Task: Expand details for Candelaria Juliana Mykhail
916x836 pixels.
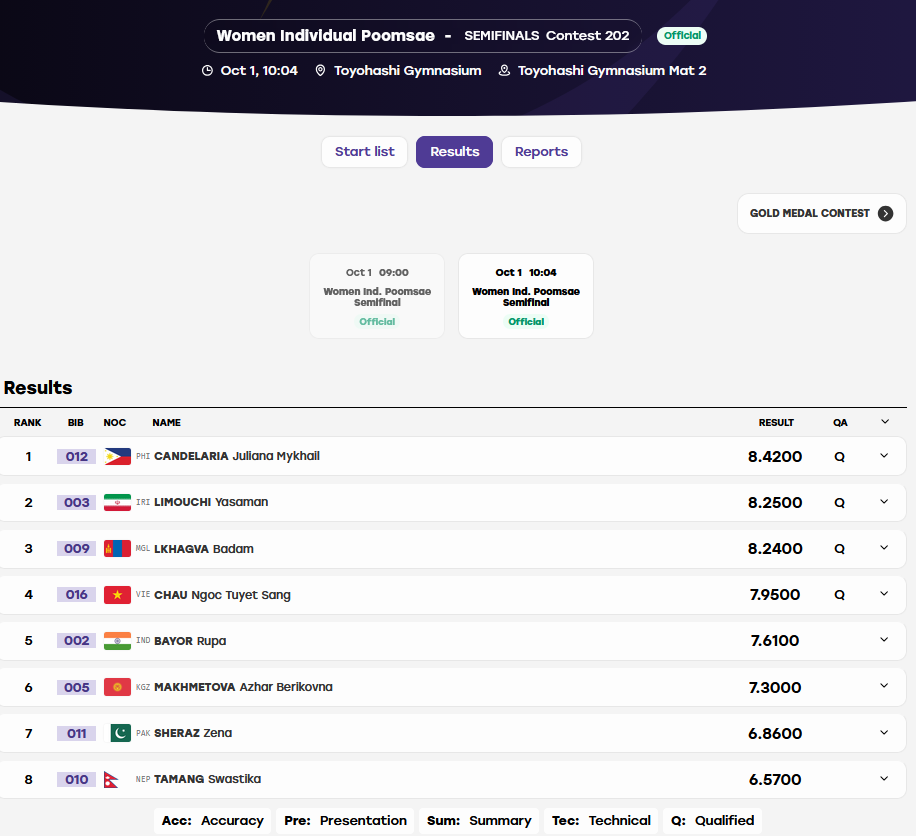Action: pos(884,456)
